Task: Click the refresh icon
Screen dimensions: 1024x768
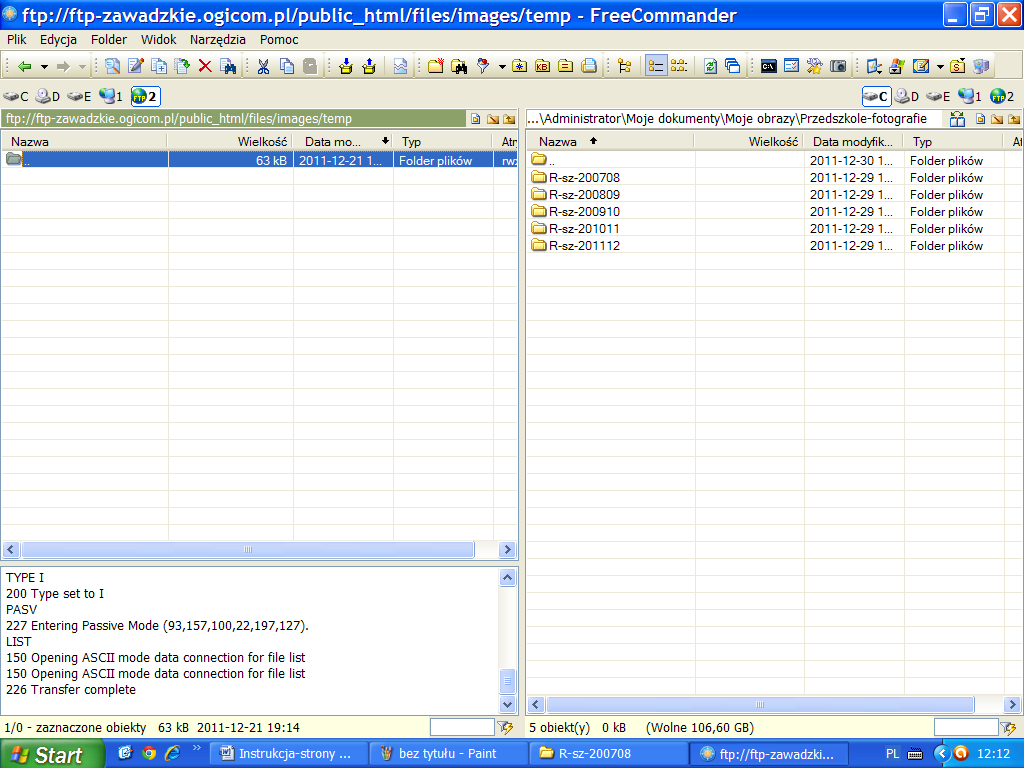Action: click(x=711, y=66)
